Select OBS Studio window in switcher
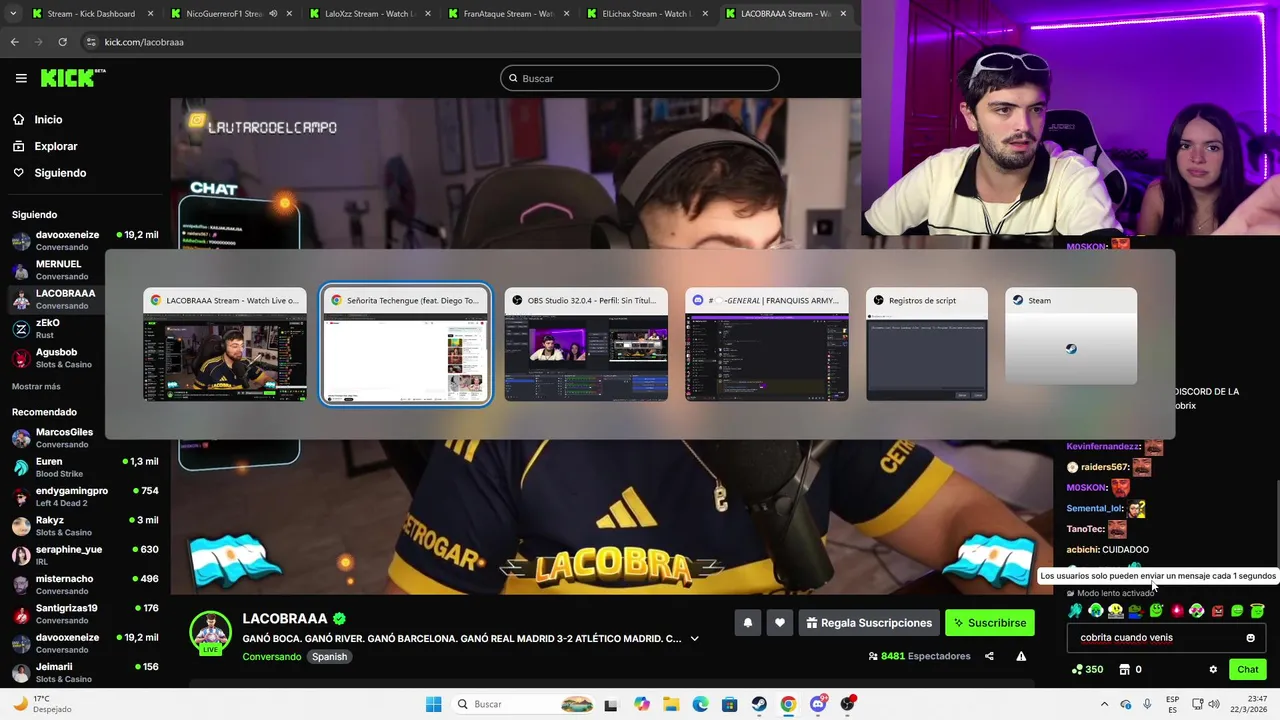Image resolution: width=1280 pixels, height=720 pixels. [586, 346]
